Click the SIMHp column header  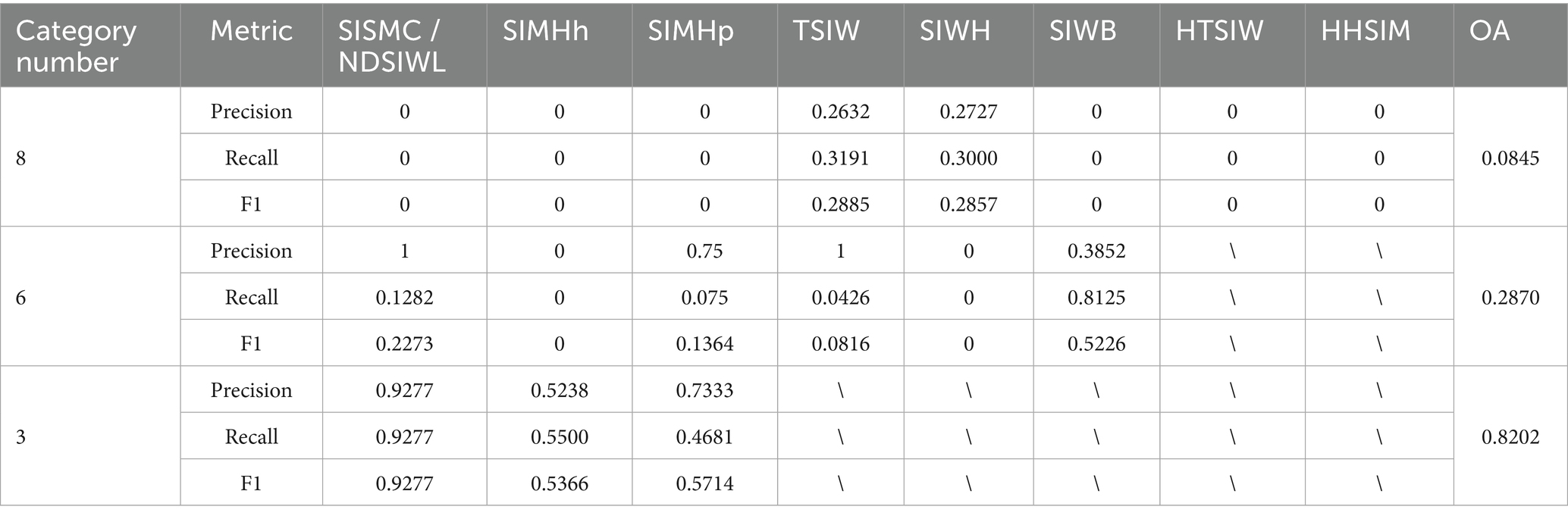(690, 31)
